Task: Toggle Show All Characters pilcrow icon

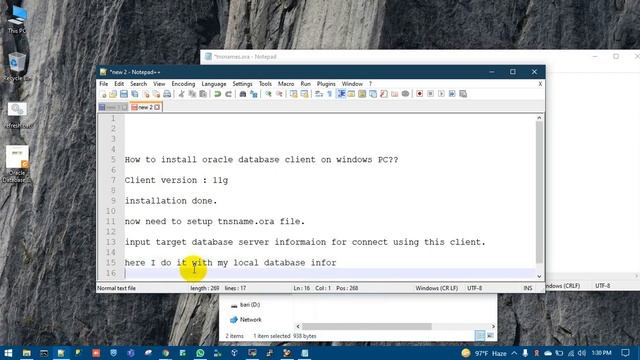Action: 330,94
